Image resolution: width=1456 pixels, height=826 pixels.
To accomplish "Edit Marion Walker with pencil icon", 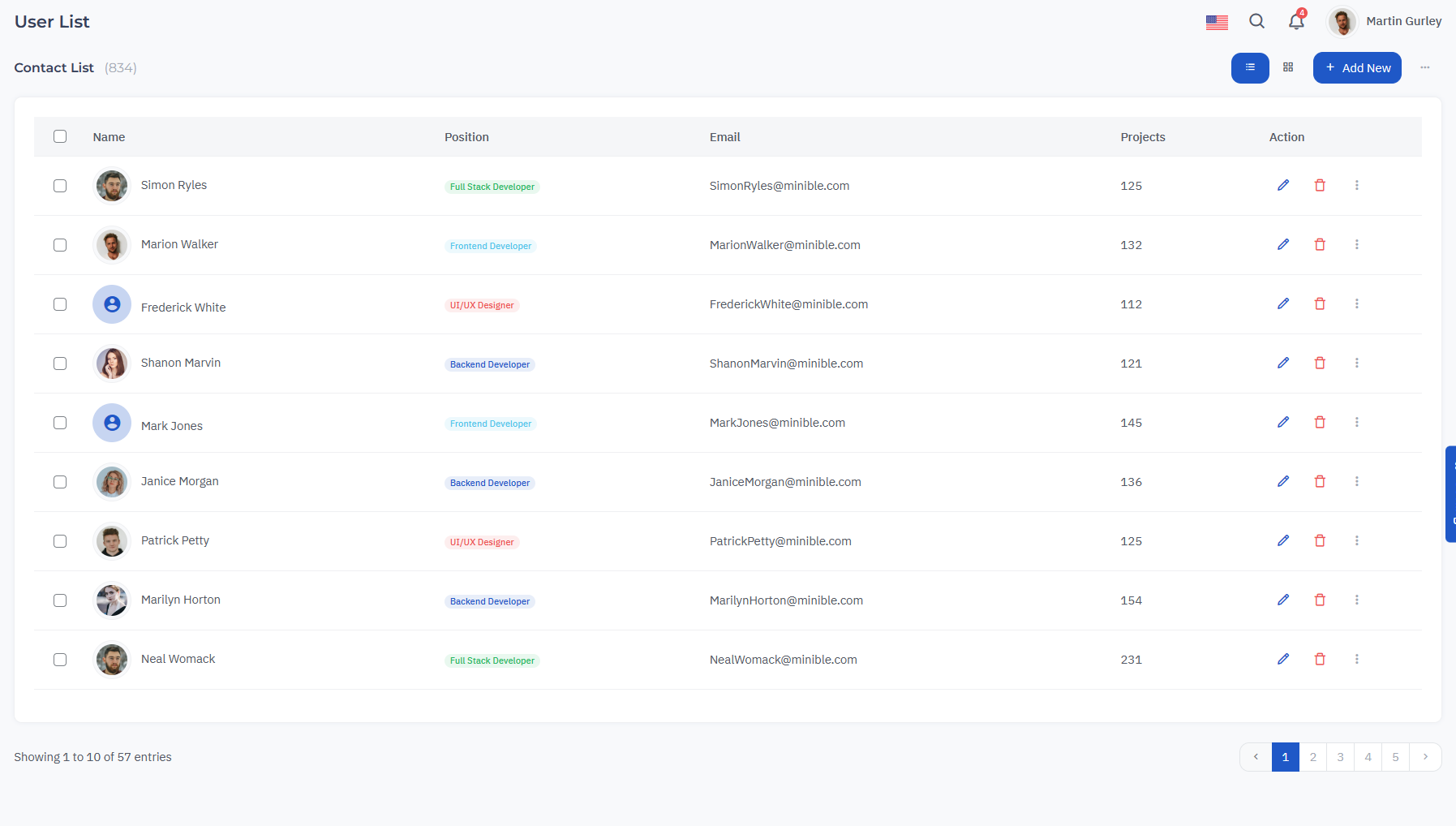I will [x=1283, y=244].
